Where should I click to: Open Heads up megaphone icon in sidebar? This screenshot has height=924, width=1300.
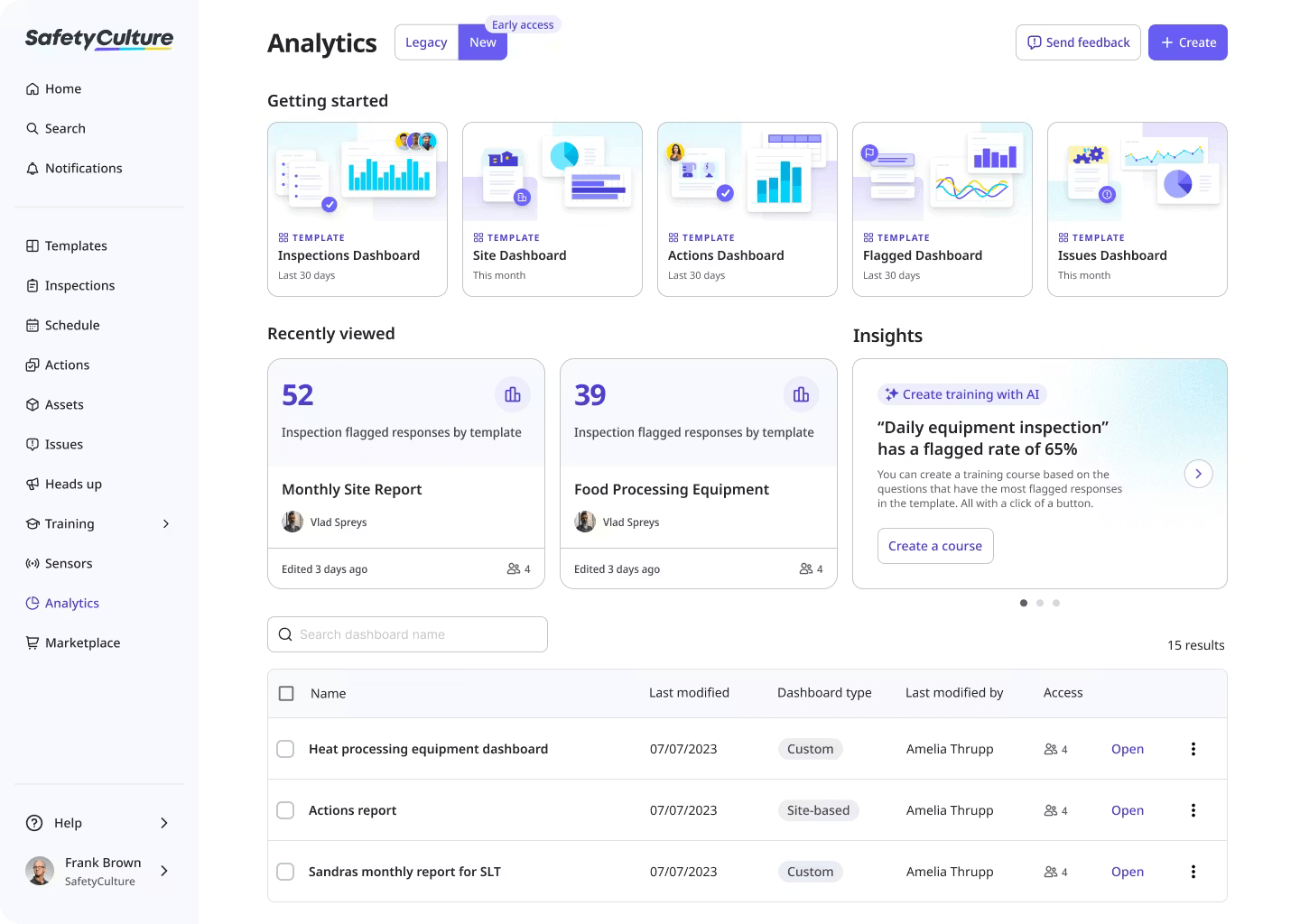coord(32,484)
